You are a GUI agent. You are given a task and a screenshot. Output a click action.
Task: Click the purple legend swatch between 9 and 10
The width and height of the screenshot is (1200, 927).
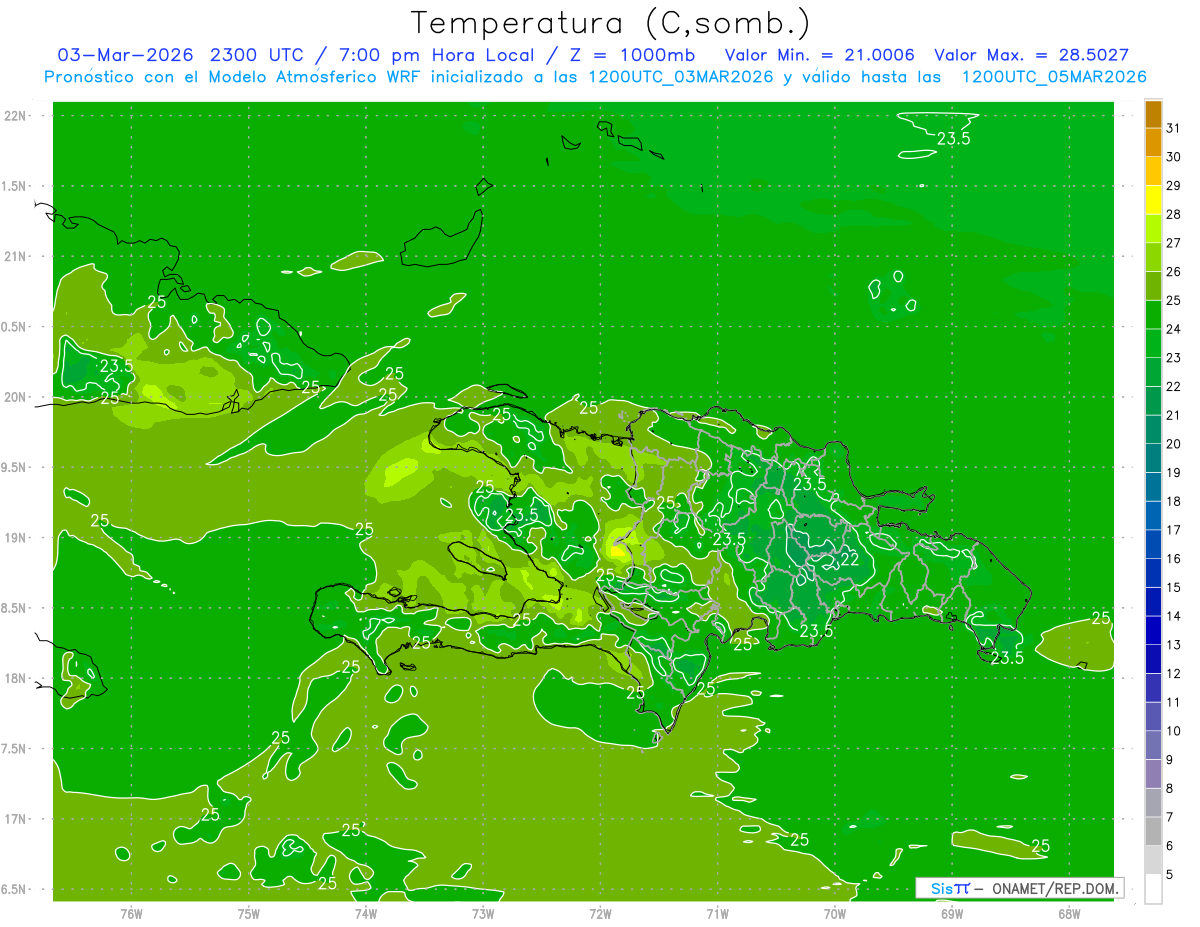point(1154,745)
